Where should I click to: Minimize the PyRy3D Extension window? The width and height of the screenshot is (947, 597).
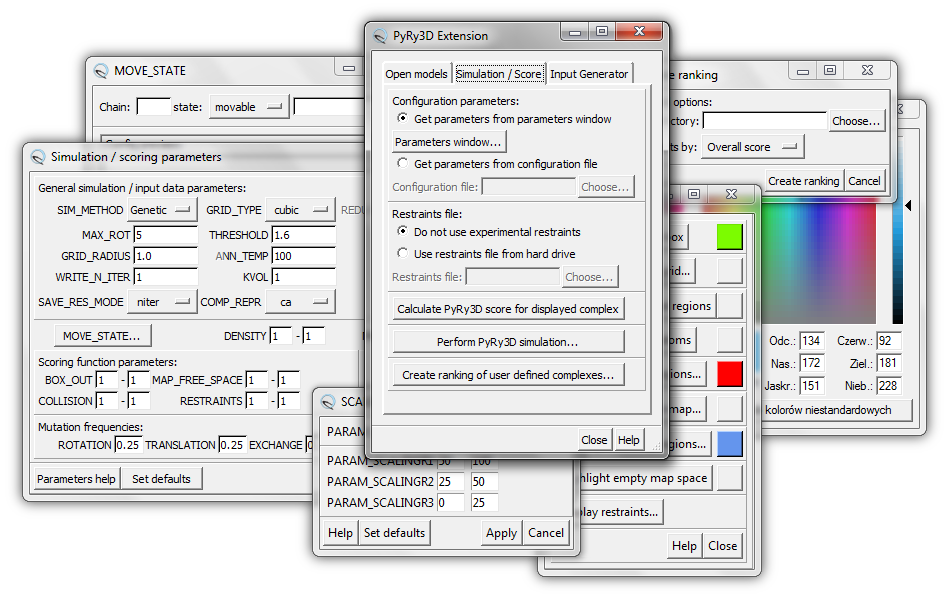[574, 32]
